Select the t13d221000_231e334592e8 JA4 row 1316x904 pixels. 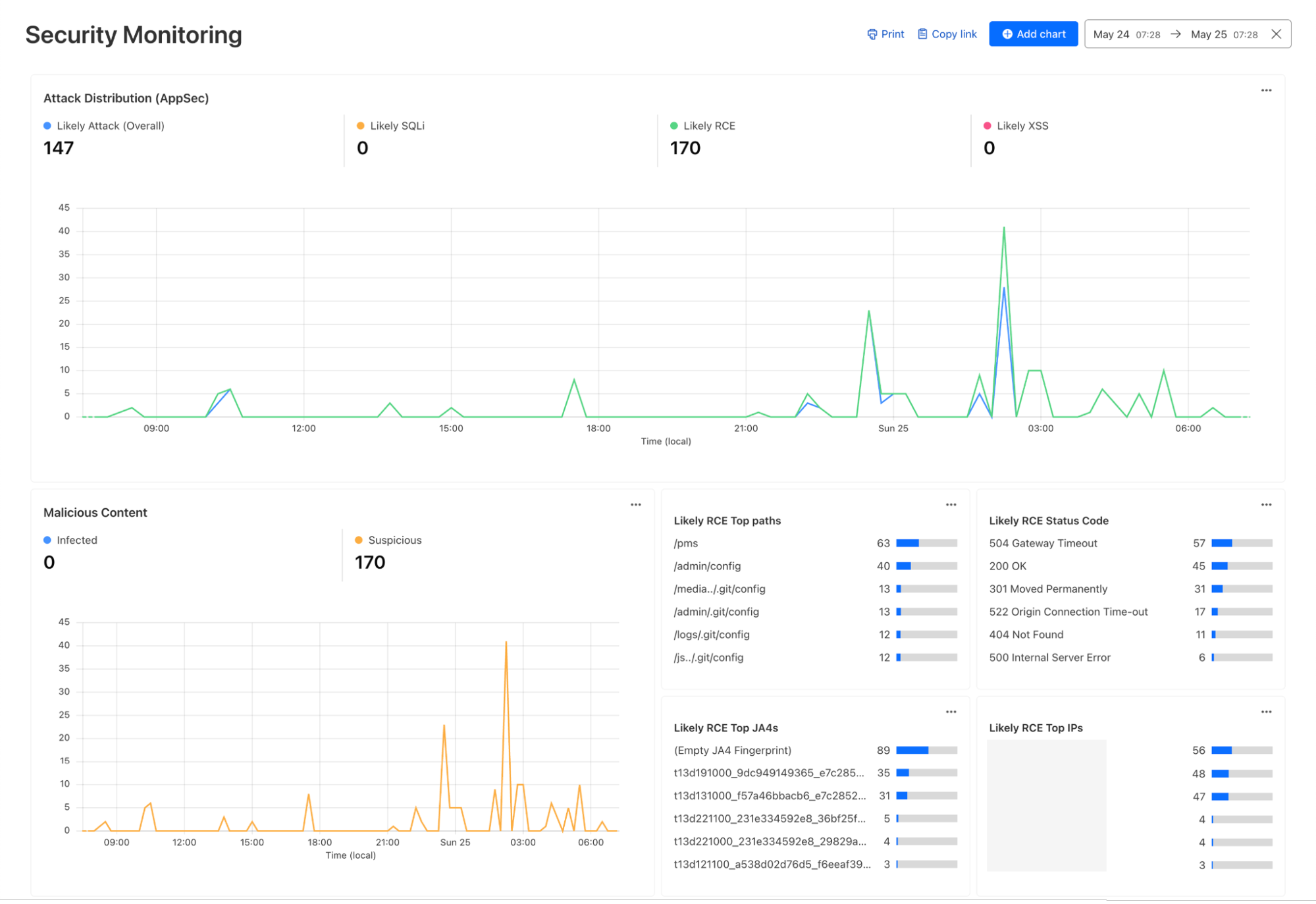coord(815,841)
